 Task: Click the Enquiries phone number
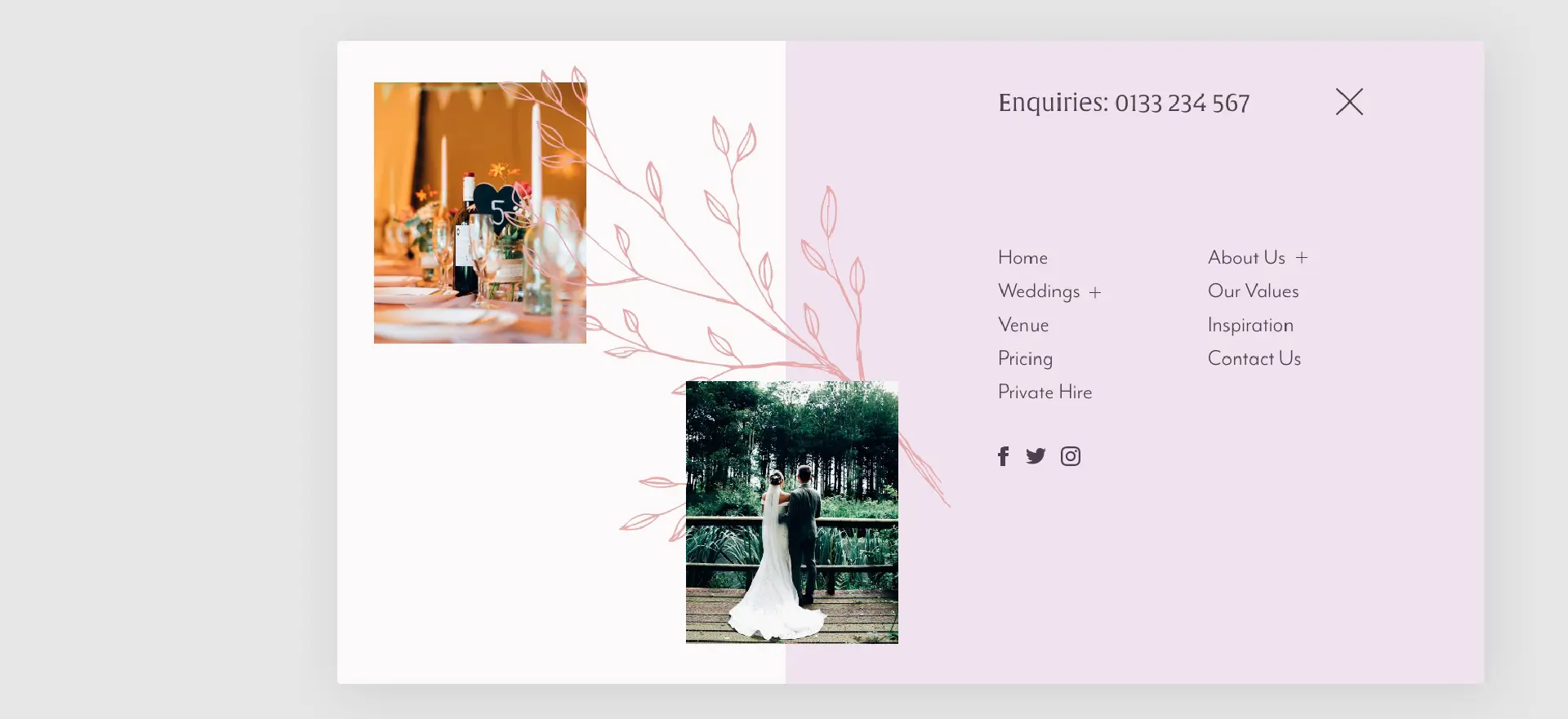[1181, 104]
